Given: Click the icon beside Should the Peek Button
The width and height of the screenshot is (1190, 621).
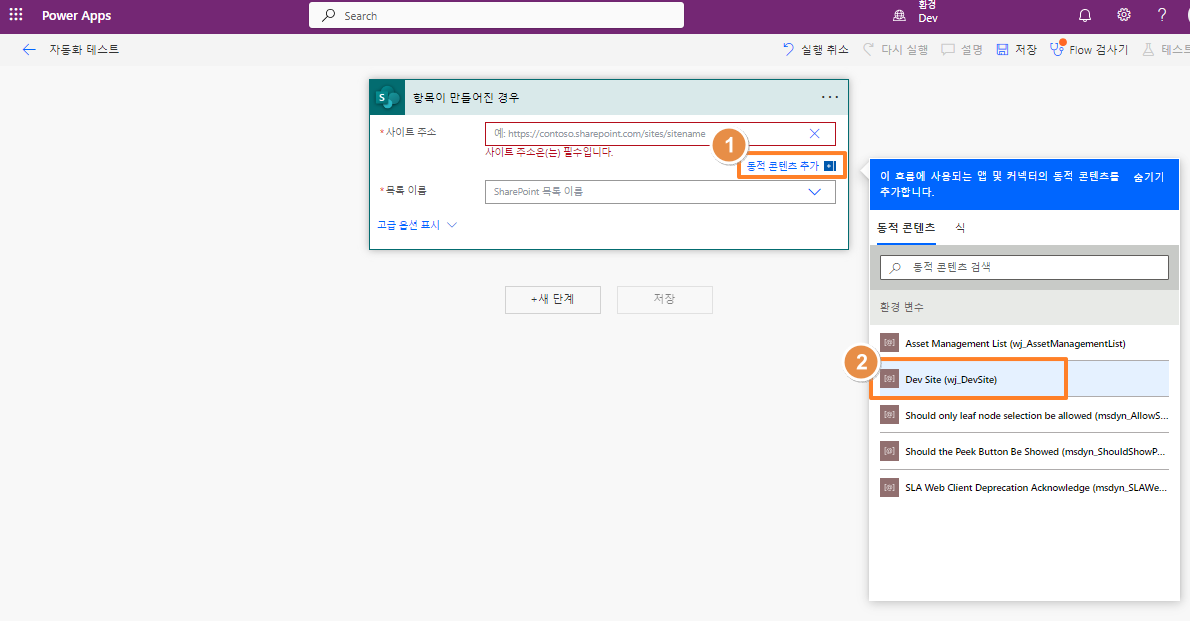Looking at the screenshot, I should tap(889, 451).
